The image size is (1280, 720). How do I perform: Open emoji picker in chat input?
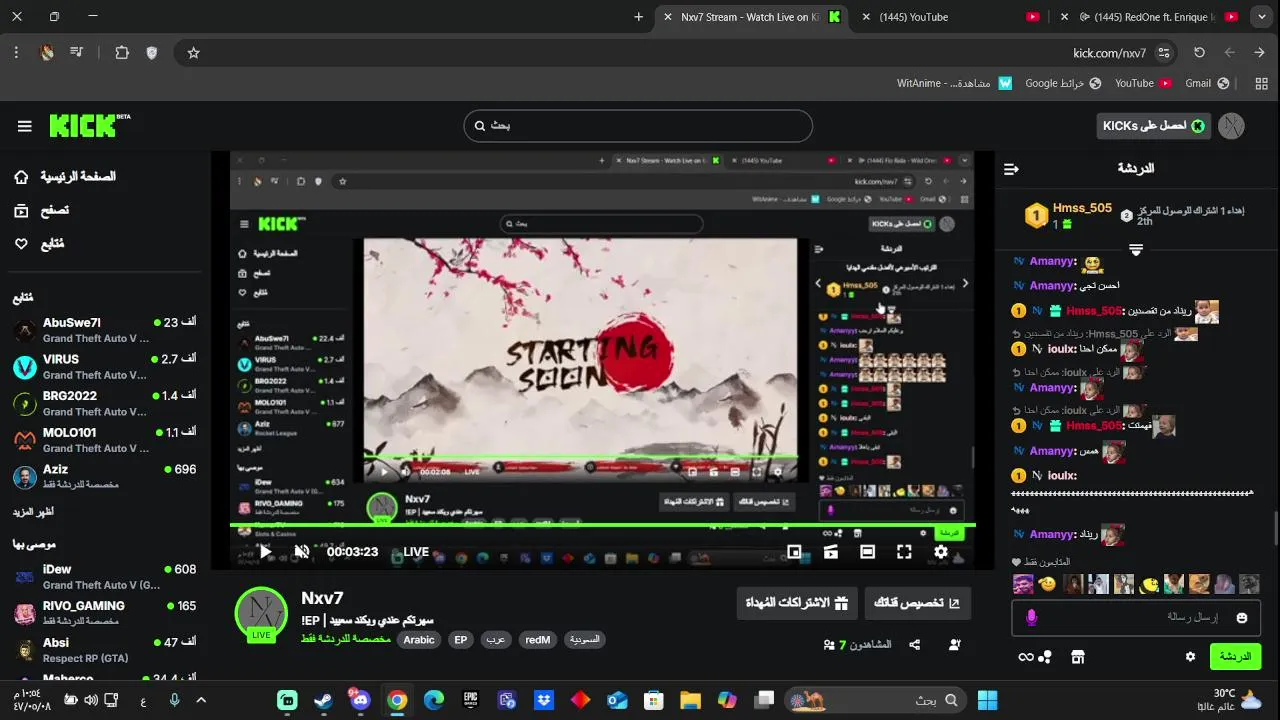click(1242, 618)
